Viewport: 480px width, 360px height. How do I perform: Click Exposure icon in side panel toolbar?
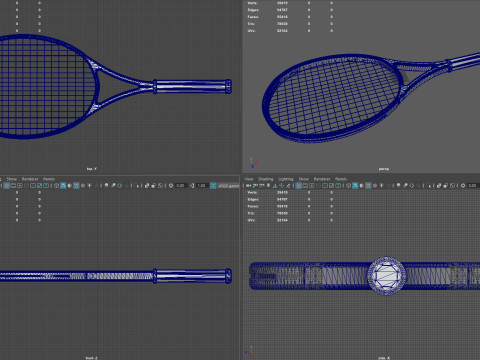[463, 186]
